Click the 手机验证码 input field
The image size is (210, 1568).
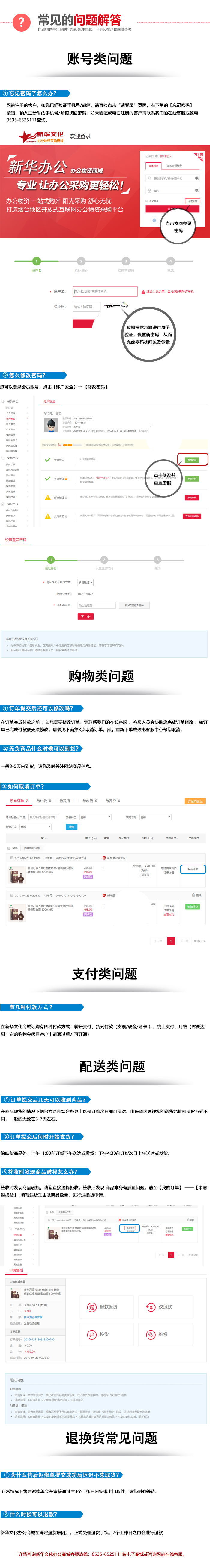click(x=97, y=605)
